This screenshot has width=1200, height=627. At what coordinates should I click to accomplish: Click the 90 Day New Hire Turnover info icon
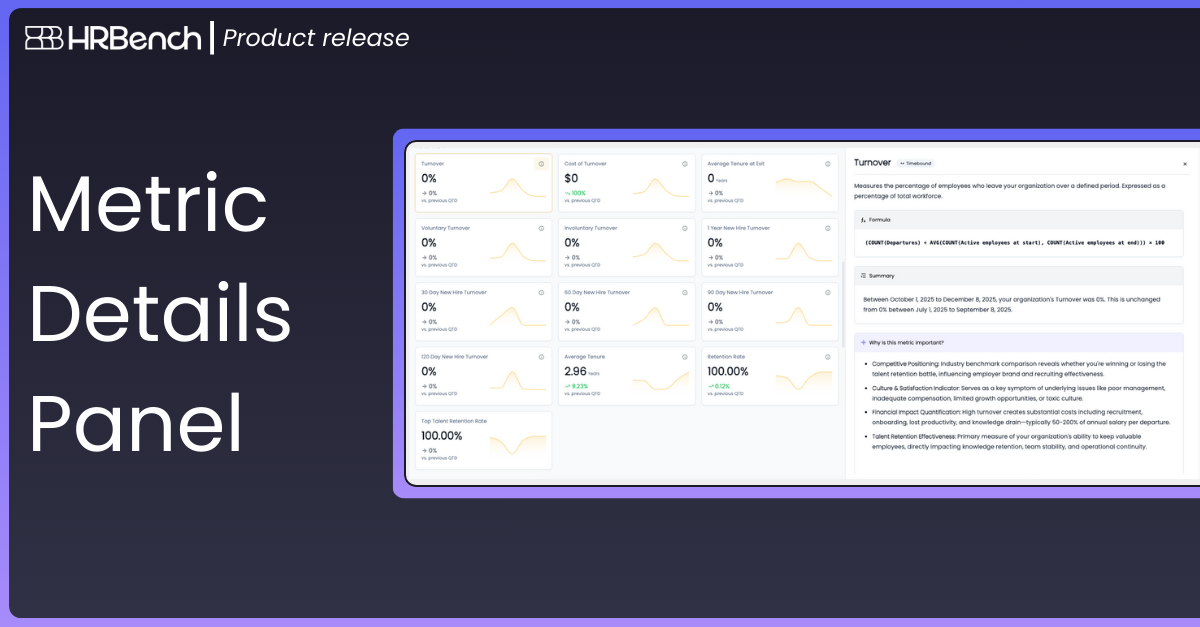point(828,292)
